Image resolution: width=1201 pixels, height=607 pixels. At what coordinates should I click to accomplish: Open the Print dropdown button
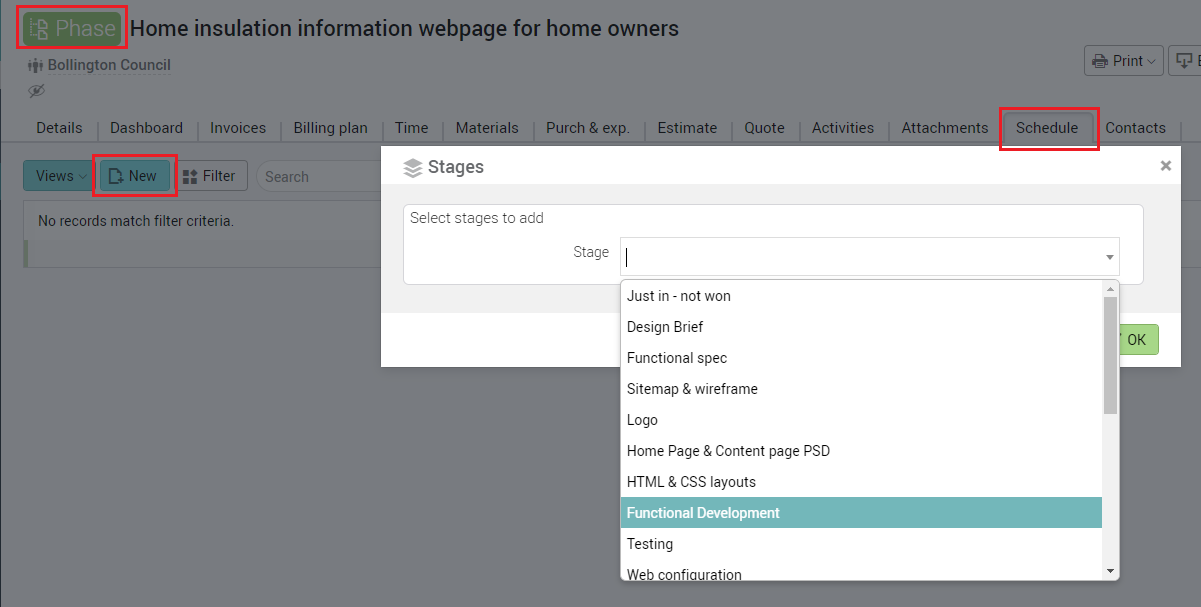[x=1124, y=61]
